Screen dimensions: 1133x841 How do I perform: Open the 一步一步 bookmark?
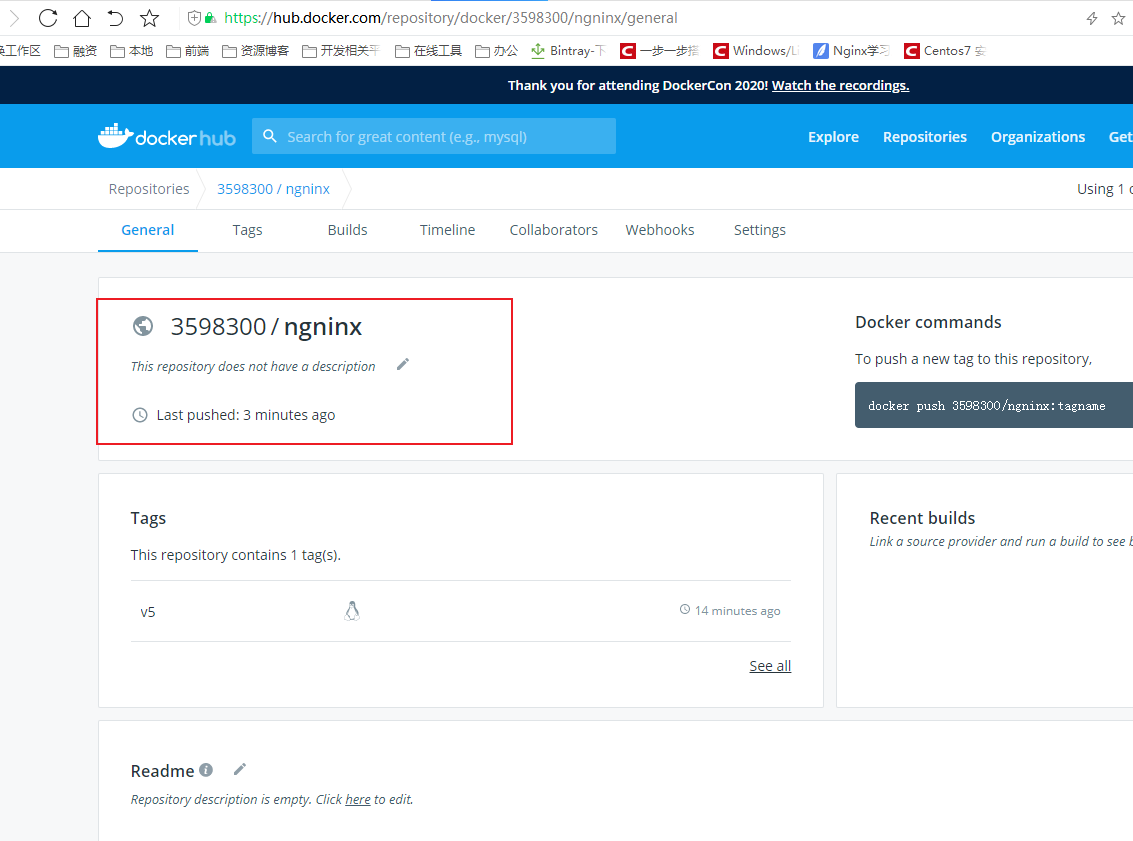point(660,51)
